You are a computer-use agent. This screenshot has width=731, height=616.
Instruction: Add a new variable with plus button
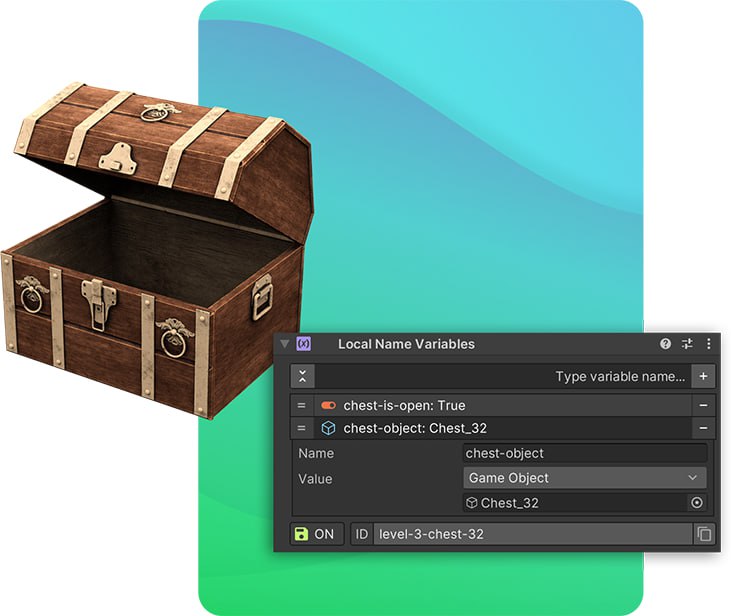coord(703,377)
